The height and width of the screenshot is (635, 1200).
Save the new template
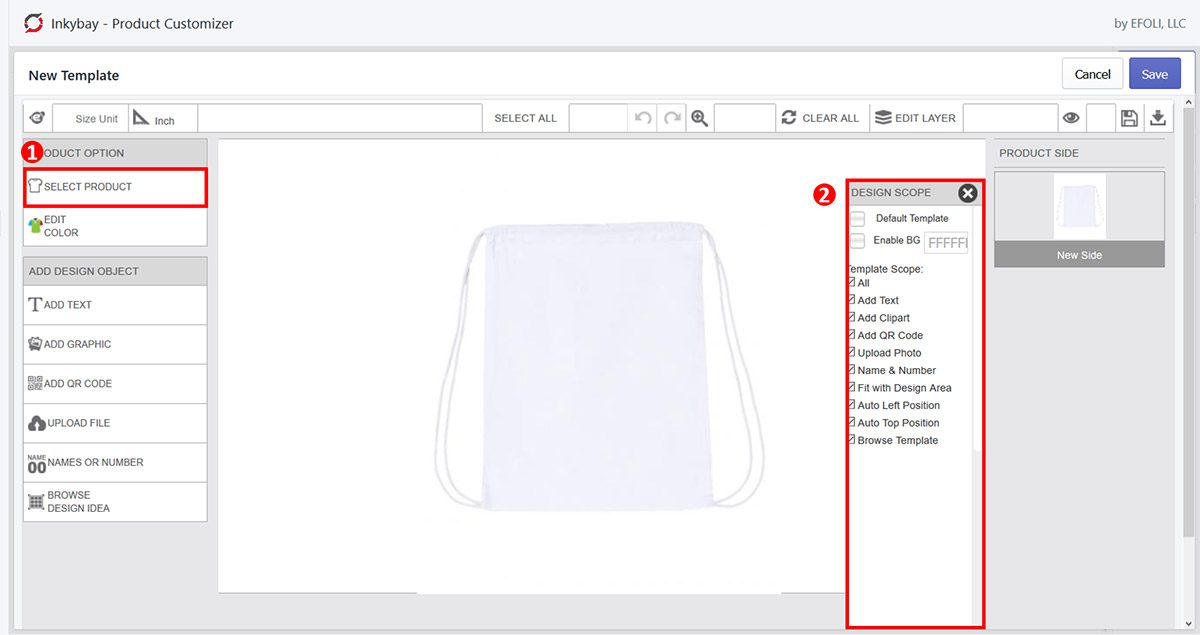click(1154, 73)
